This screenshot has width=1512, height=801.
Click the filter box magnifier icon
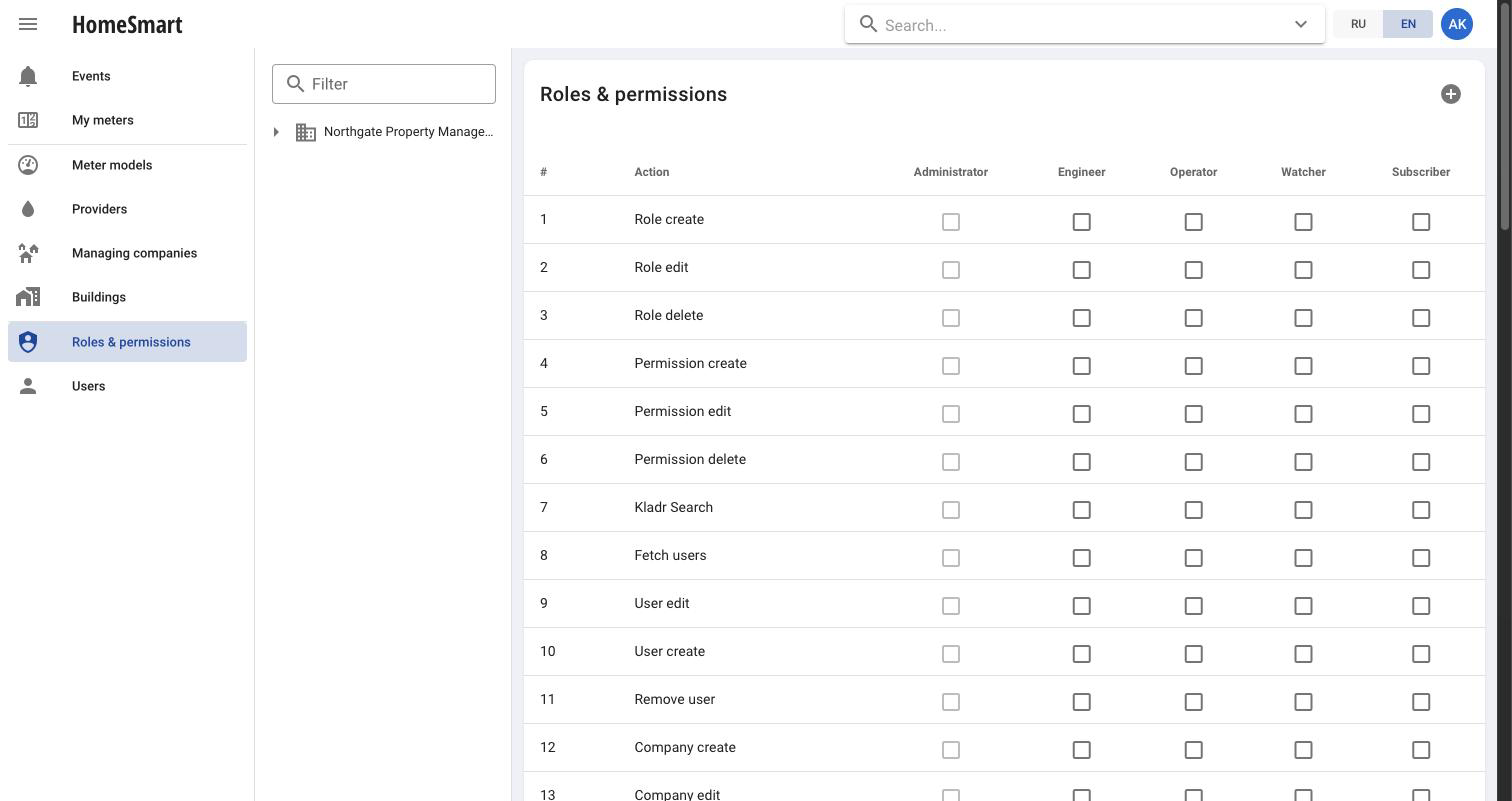[x=295, y=84]
